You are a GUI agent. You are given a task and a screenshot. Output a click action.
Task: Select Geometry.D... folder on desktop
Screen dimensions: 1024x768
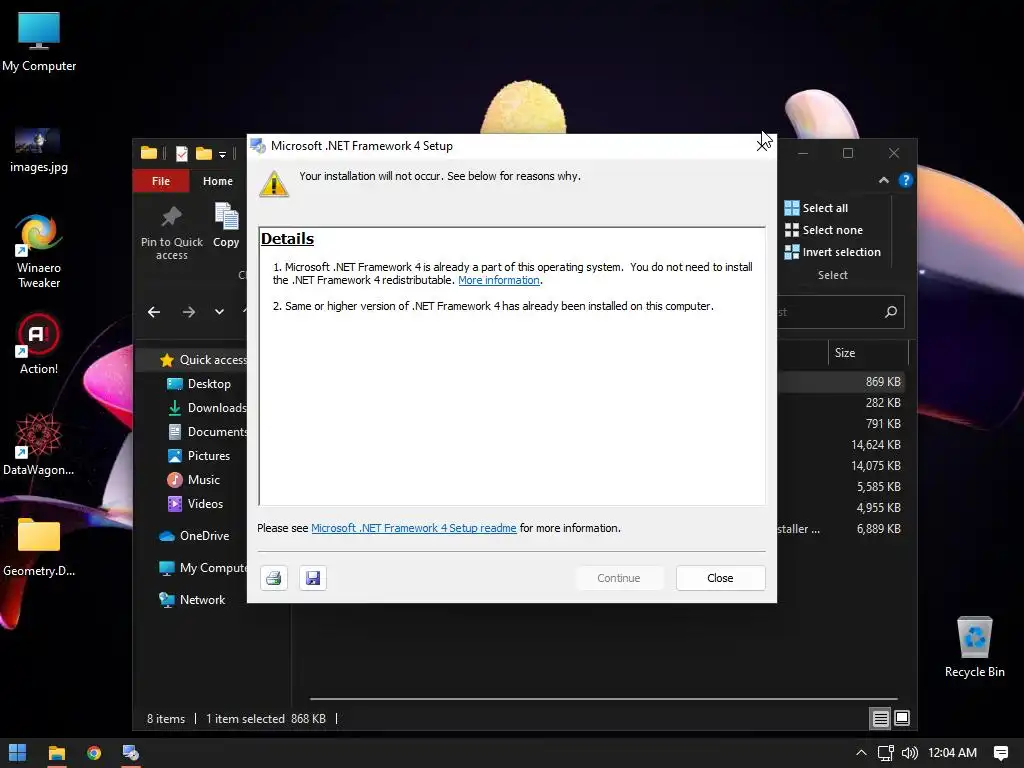tap(39, 547)
